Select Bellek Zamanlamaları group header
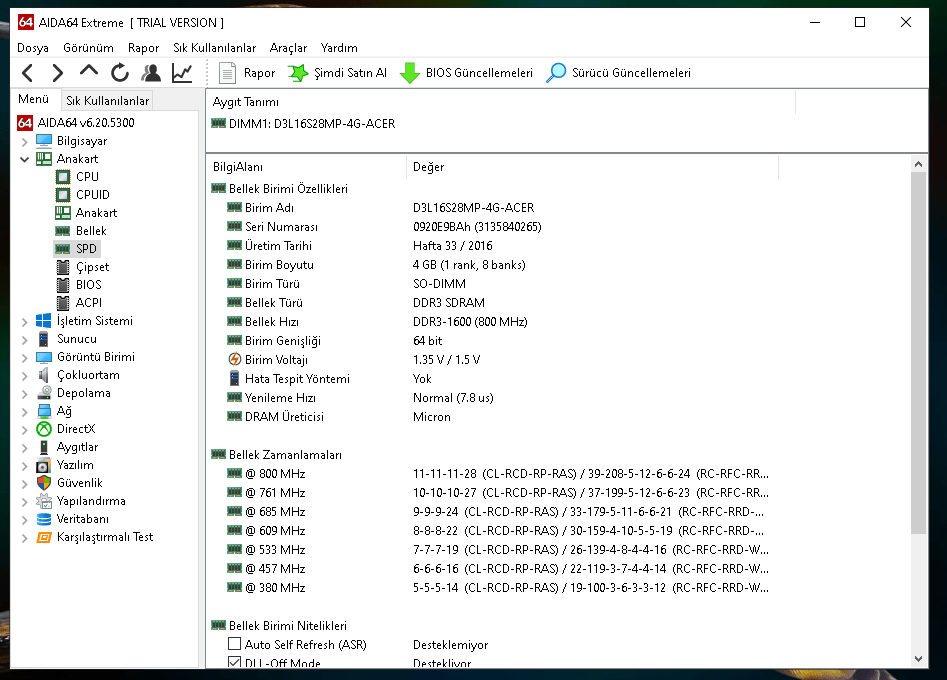The image size is (947, 680). coord(277,455)
